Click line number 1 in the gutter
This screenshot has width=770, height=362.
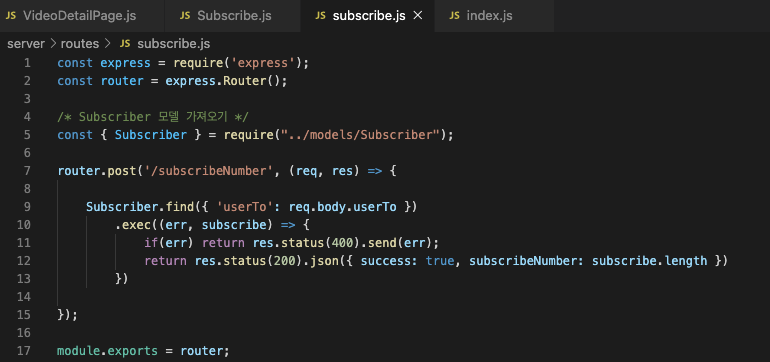point(27,63)
